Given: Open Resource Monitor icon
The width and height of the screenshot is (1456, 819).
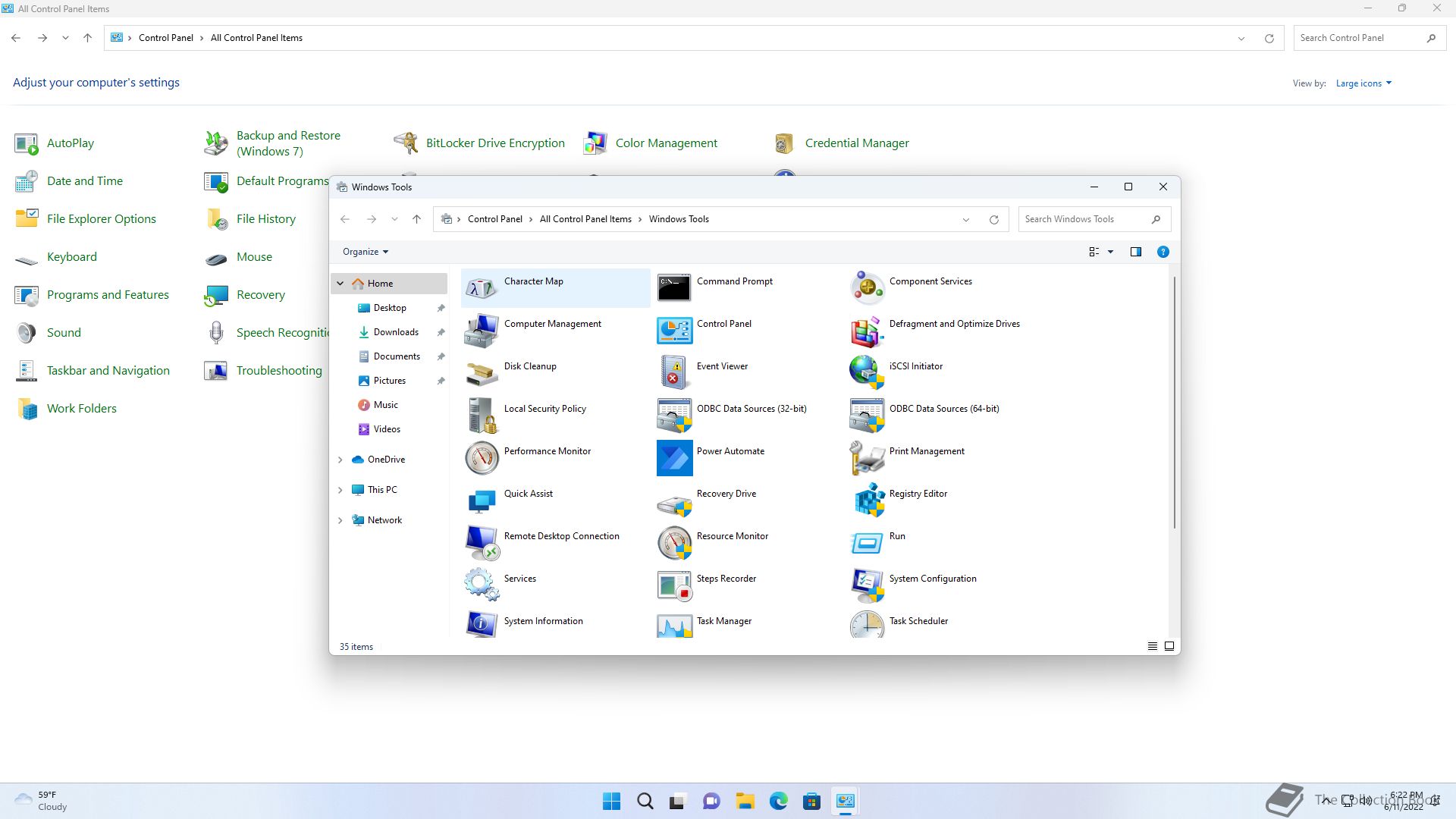Looking at the screenshot, I should click(674, 543).
